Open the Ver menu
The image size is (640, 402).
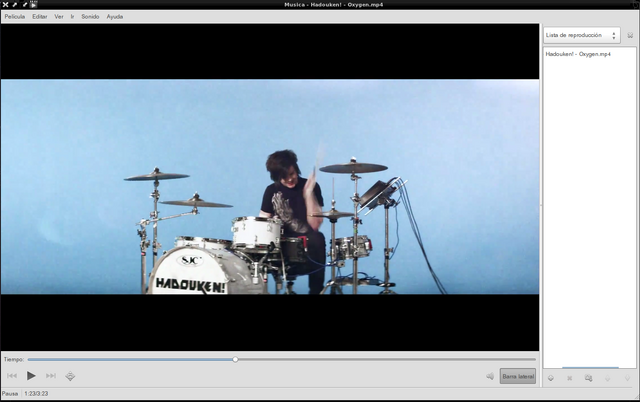[x=59, y=17]
